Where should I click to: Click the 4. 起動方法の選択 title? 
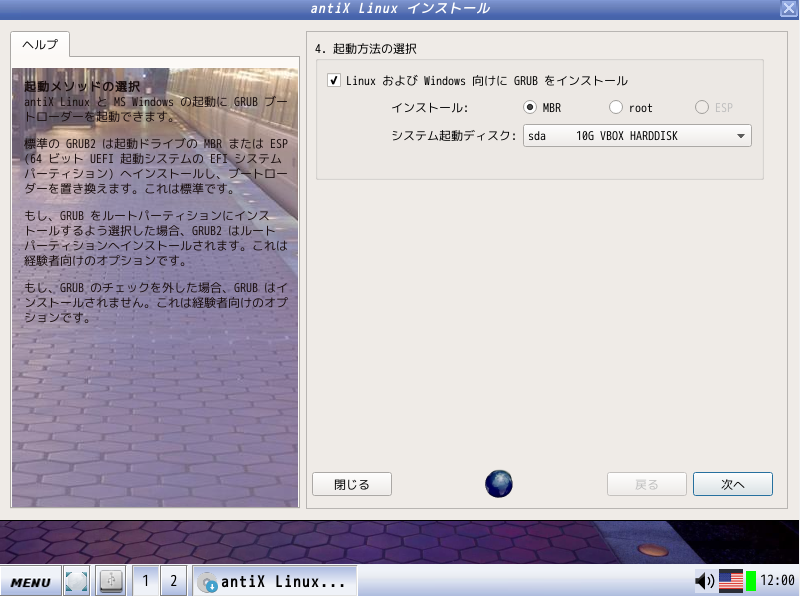[365, 49]
